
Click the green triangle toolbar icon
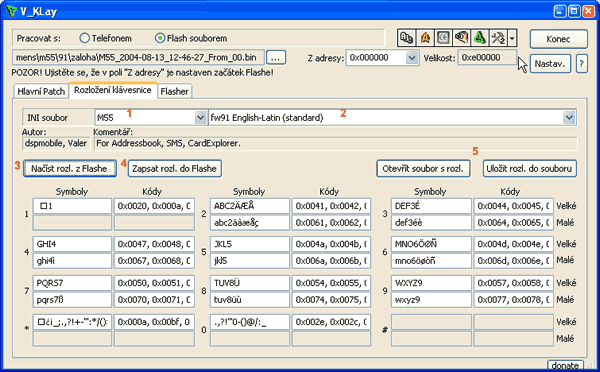(x=480, y=38)
